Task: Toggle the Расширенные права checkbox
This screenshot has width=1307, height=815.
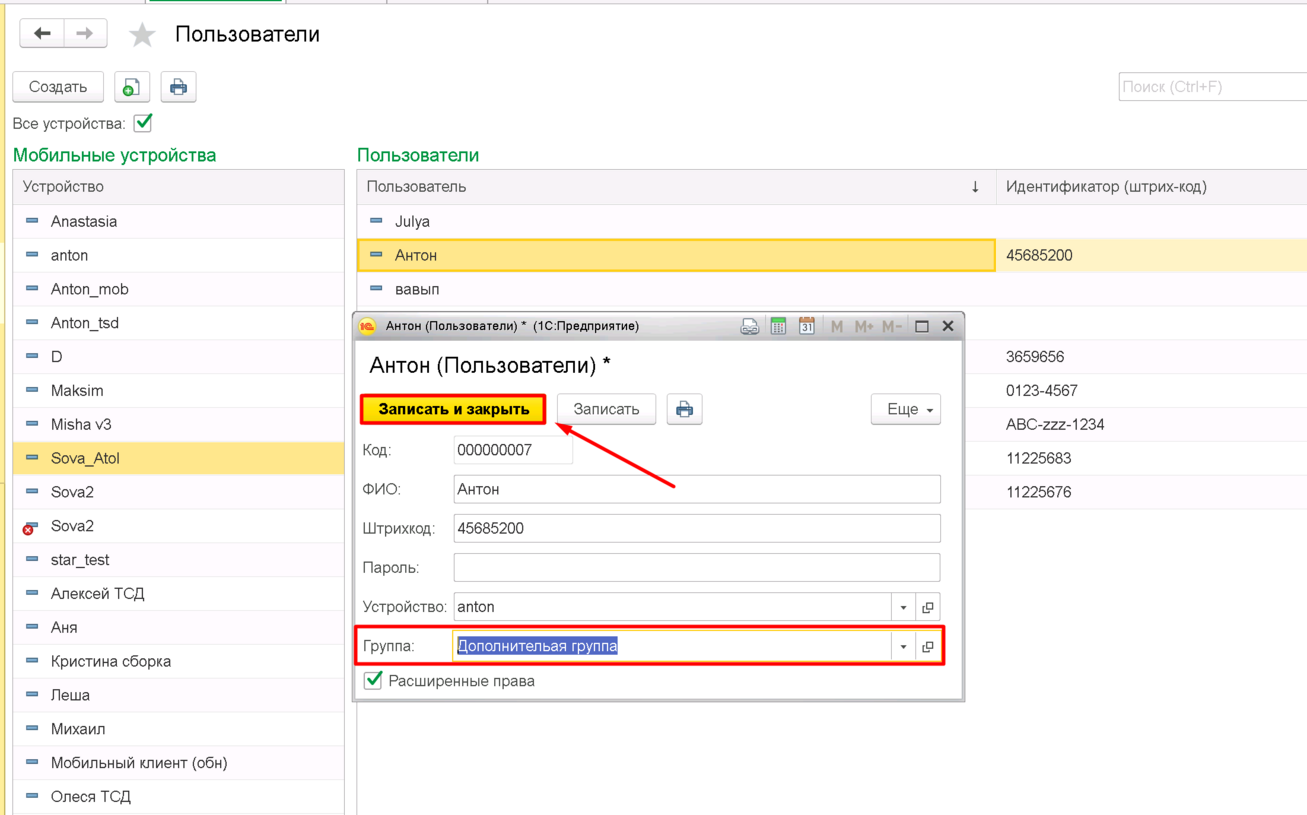Action: coord(373,681)
